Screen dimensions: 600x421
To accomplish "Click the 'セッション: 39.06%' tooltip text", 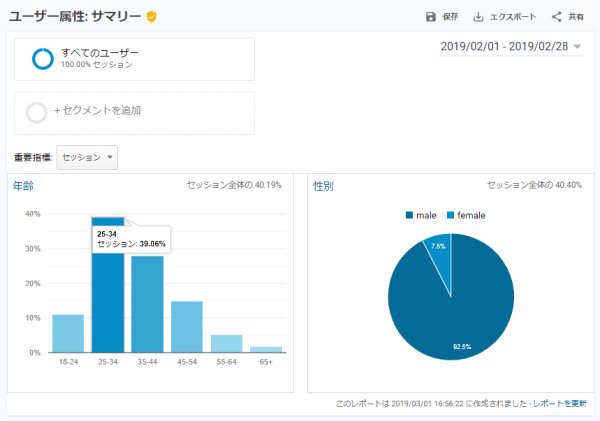I will click(x=131, y=244).
